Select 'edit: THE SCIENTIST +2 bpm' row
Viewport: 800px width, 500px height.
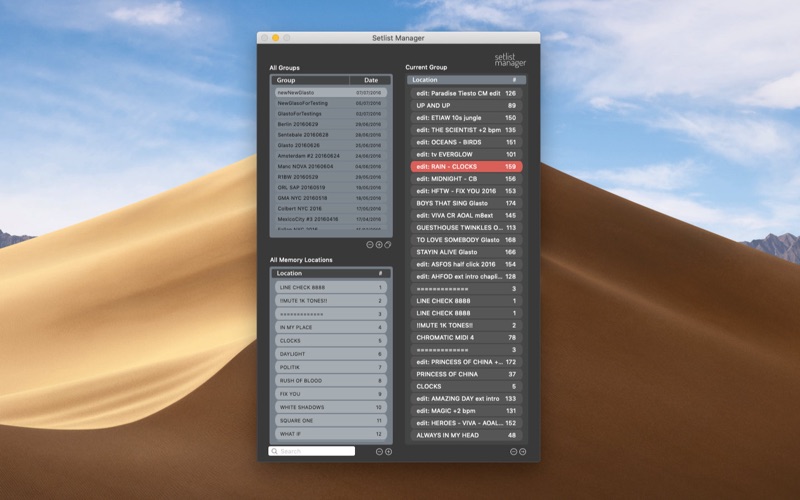point(466,130)
